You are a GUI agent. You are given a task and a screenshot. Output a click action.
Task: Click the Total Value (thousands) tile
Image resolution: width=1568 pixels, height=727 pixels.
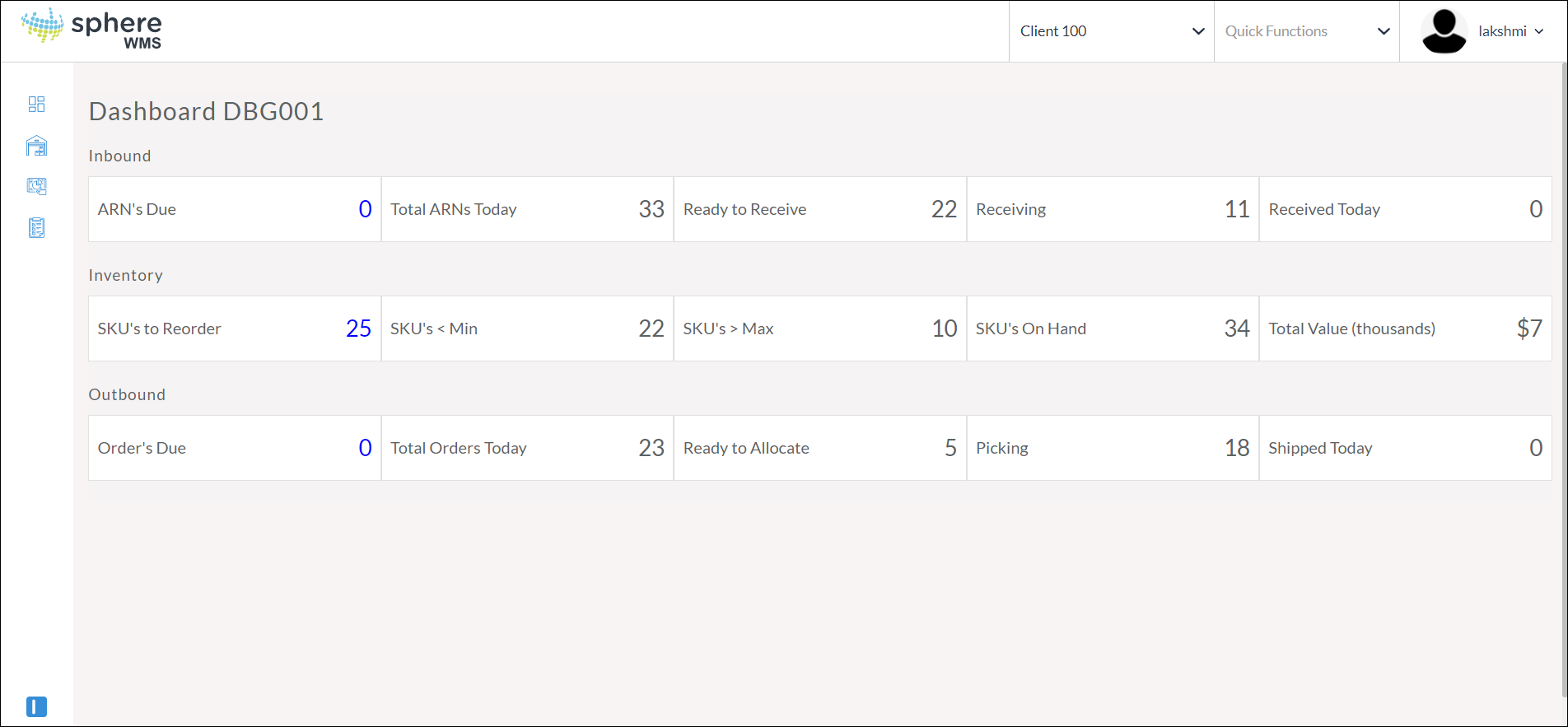point(1405,329)
